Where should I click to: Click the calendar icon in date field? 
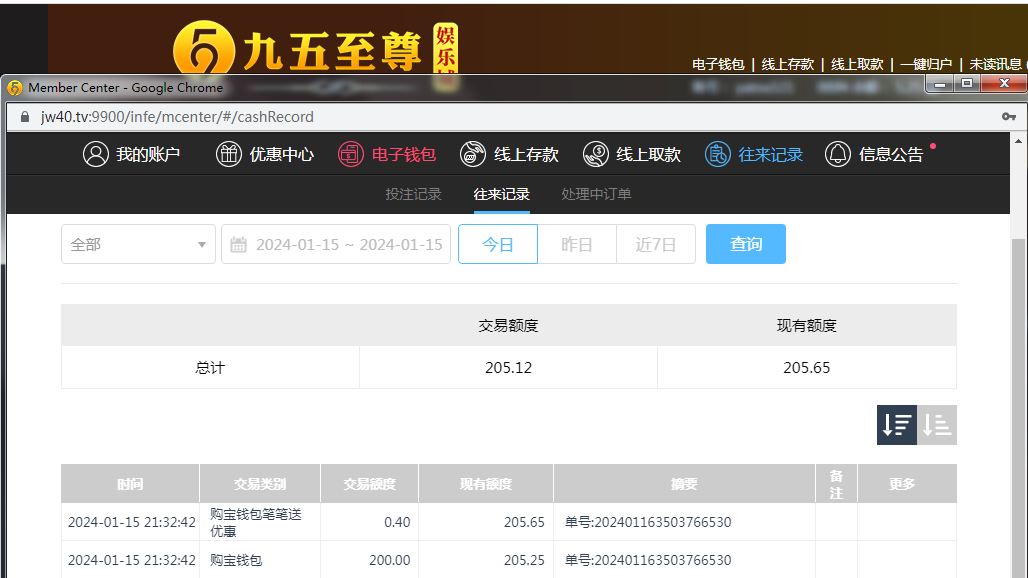239,245
